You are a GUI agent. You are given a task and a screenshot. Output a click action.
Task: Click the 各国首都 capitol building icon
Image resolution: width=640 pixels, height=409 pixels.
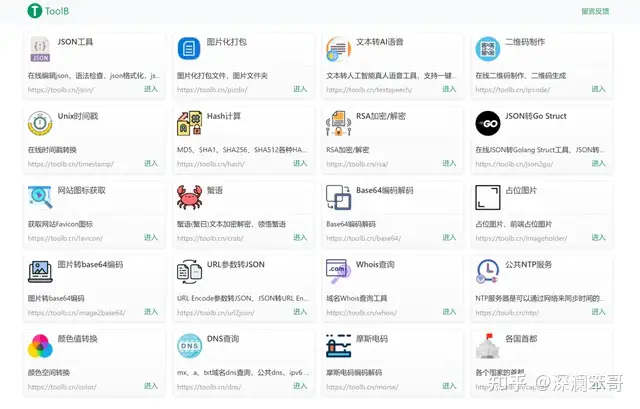488,346
